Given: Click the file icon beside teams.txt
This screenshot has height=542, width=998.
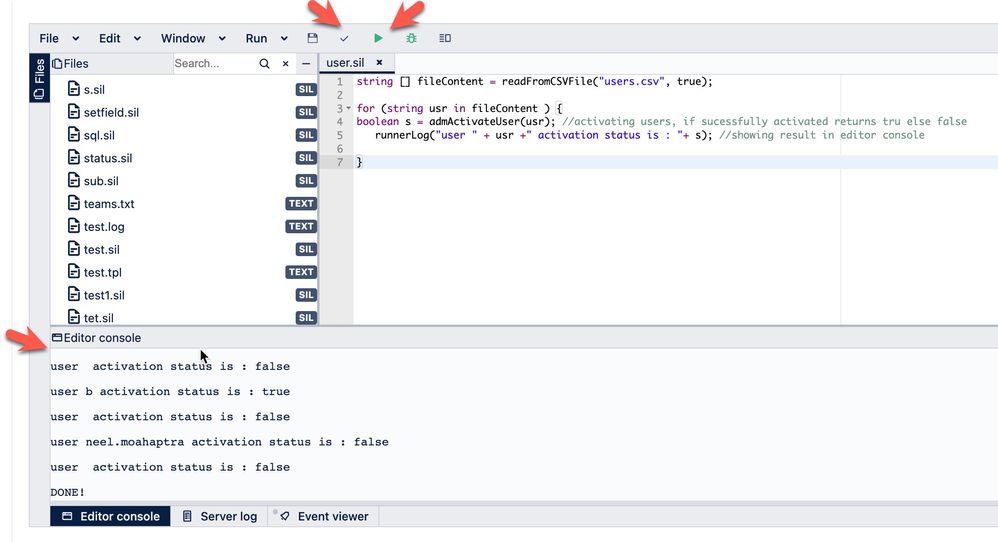Looking at the screenshot, I should click(x=73, y=203).
